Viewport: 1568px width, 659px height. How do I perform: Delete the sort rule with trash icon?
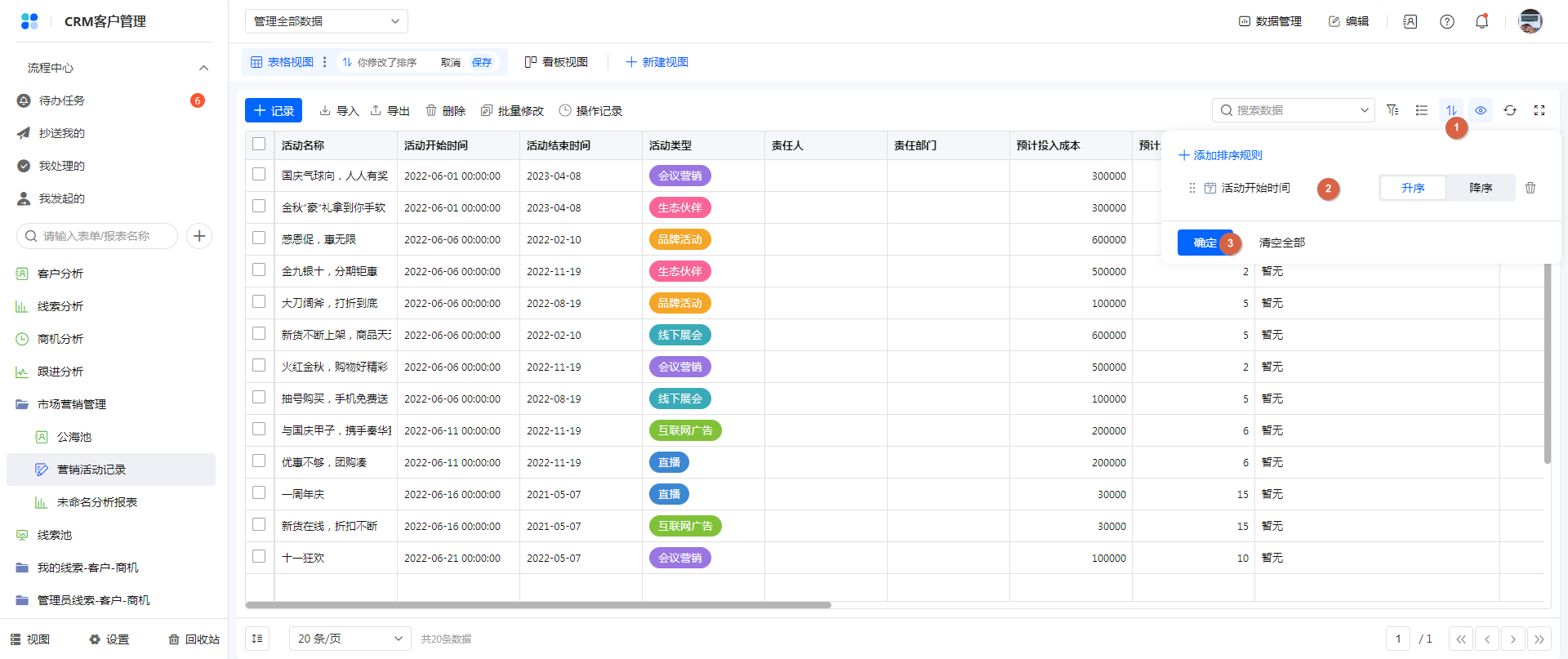[x=1530, y=188]
